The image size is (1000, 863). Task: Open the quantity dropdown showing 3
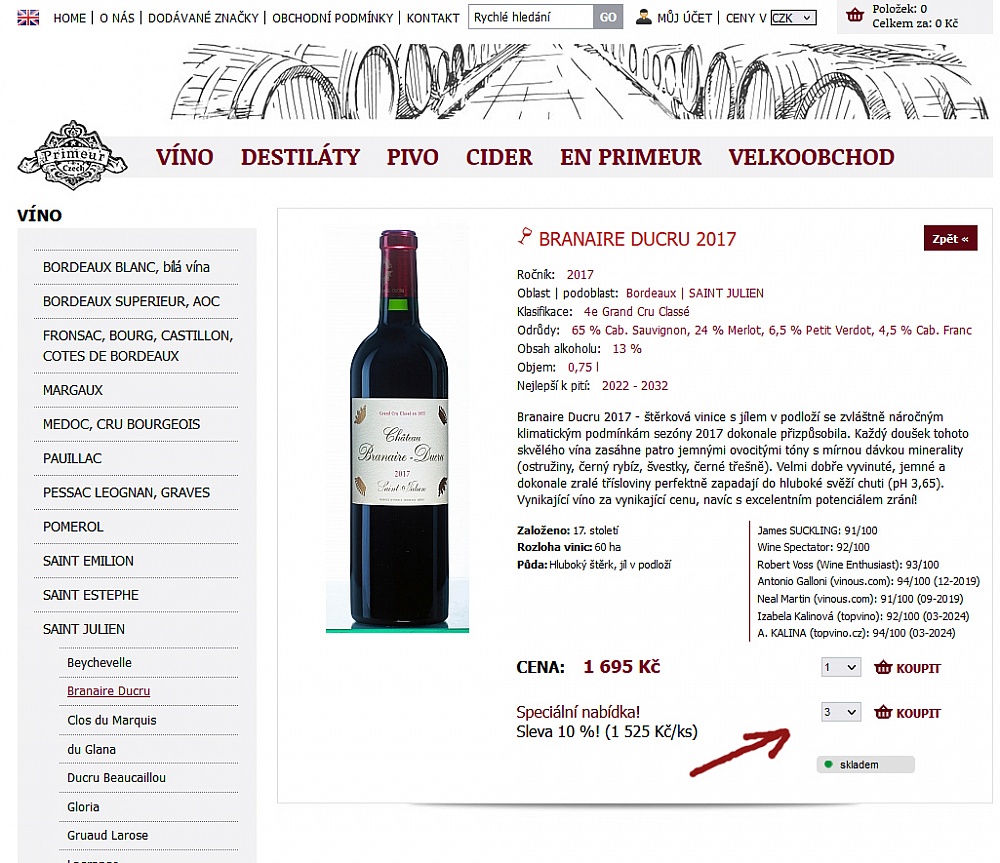pos(841,712)
